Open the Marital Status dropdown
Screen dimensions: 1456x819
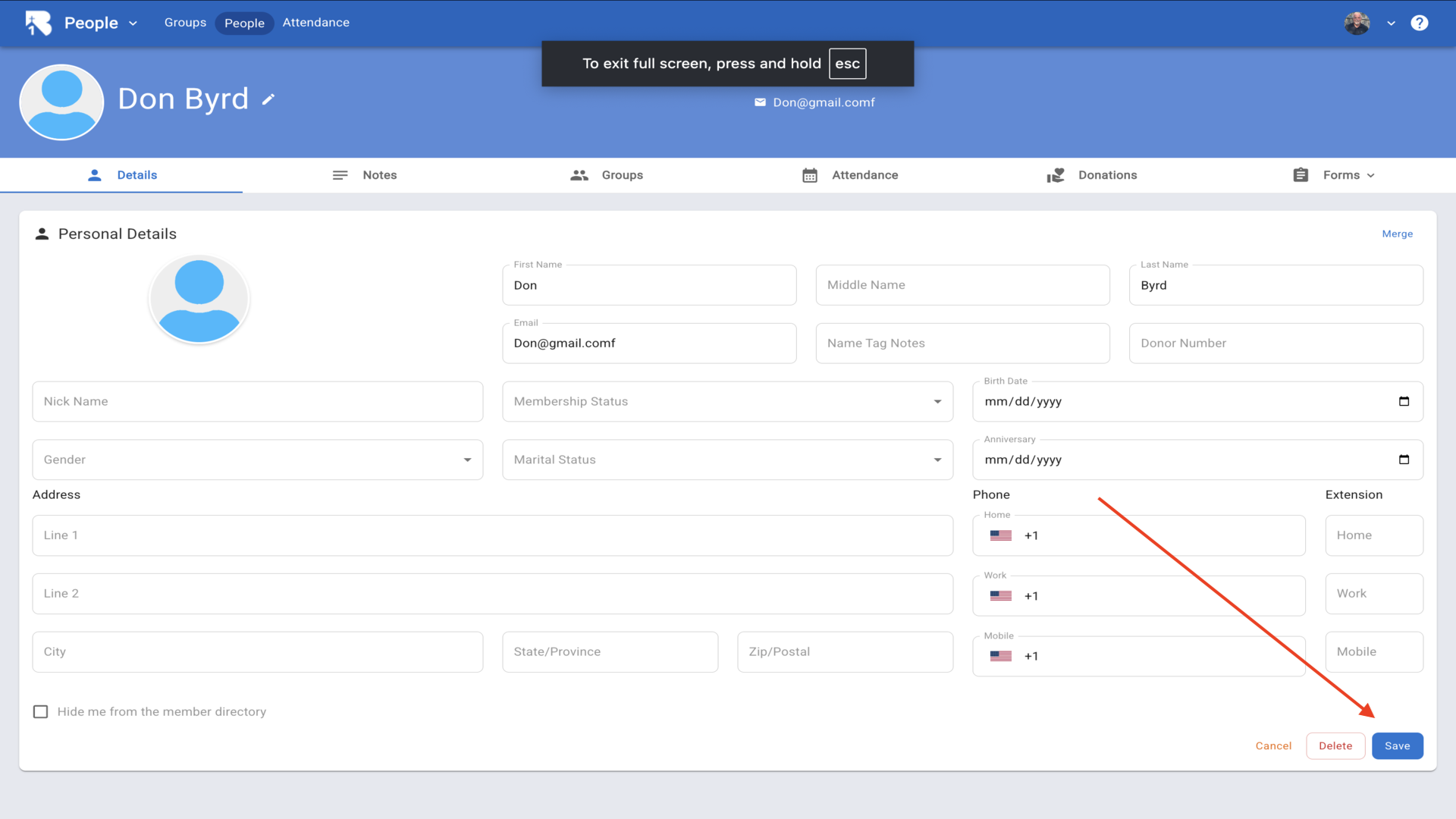(x=937, y=460)
